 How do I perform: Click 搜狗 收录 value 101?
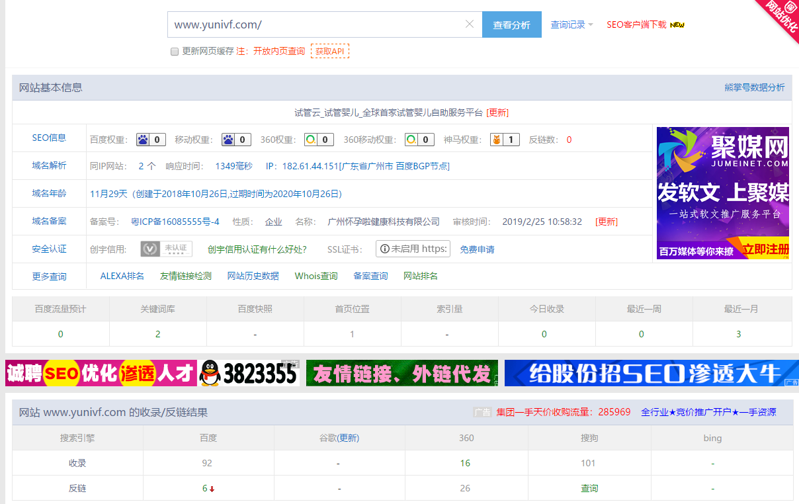point(588,463)
